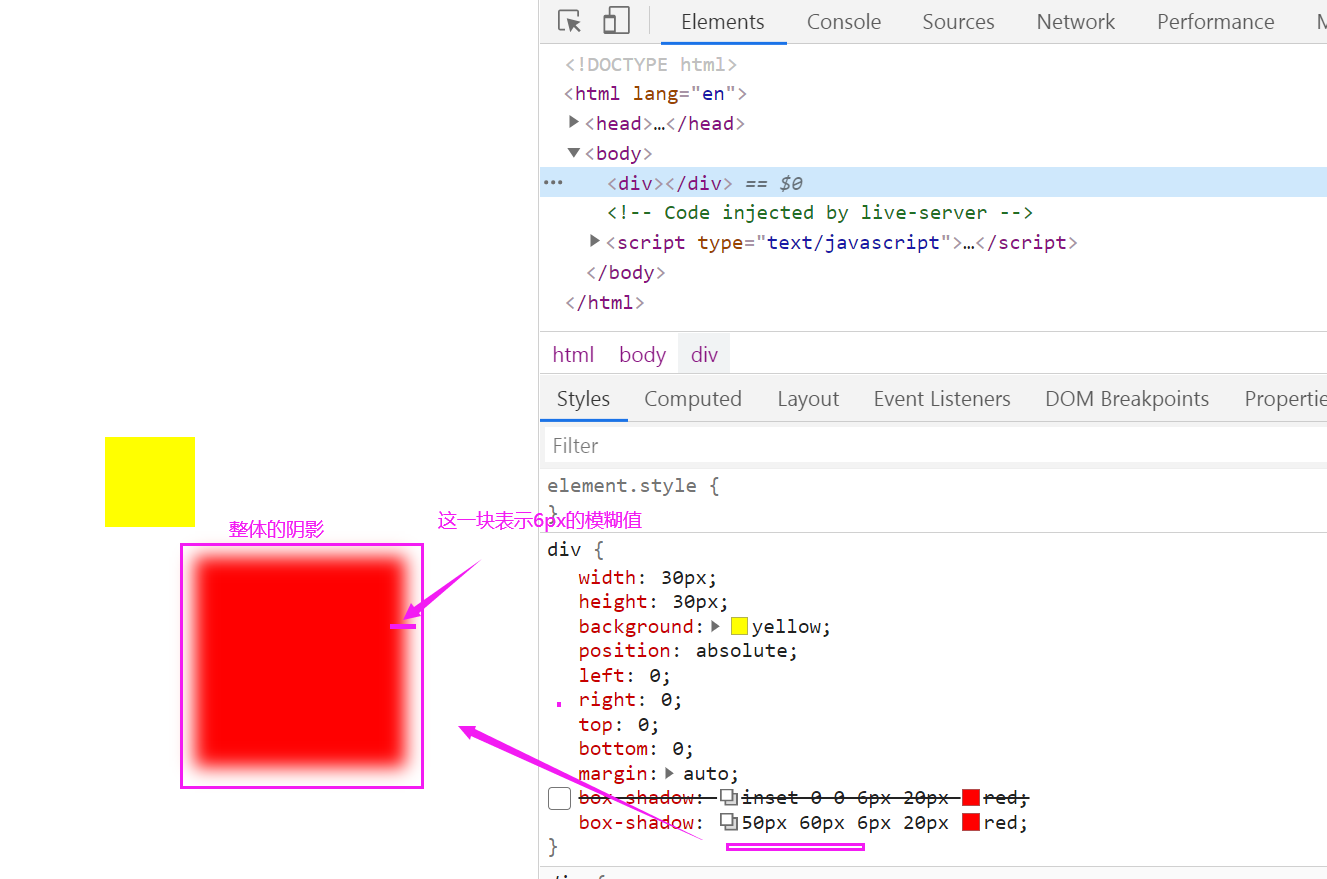Screen dimensions: 1327x879
Task: Select the Styles pane tab
Action: point(583,399)
